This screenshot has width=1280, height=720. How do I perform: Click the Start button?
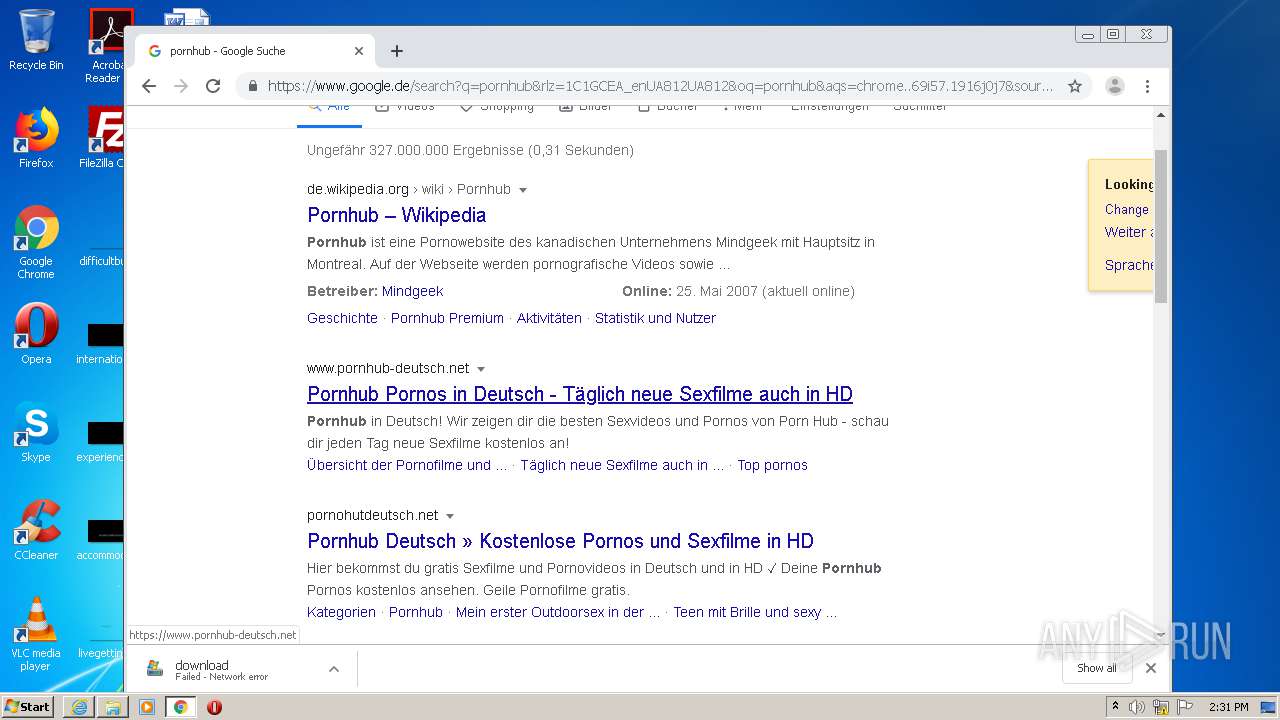pos(28,707)
